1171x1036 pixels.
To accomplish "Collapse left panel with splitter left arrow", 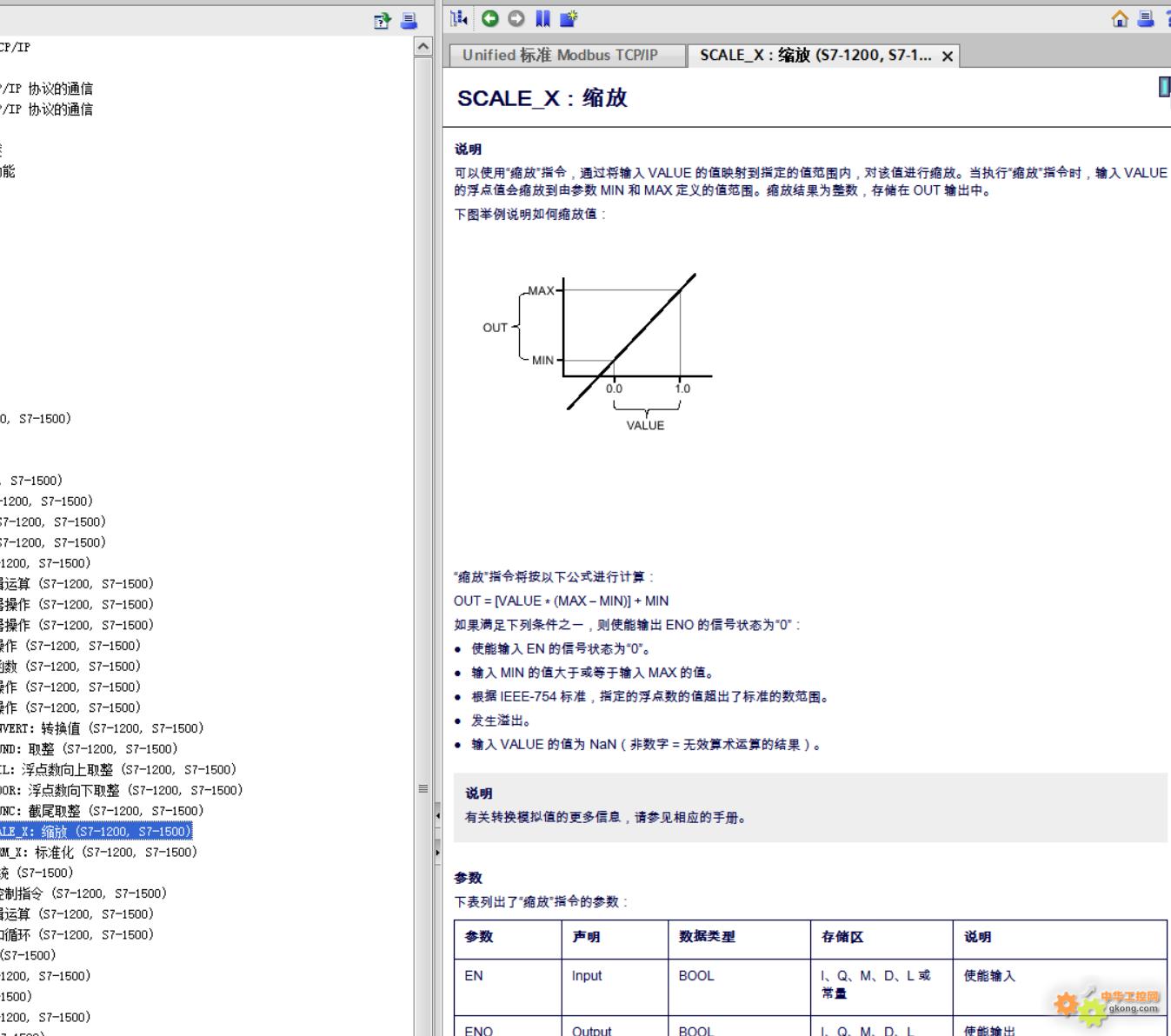I will (437, 815).
